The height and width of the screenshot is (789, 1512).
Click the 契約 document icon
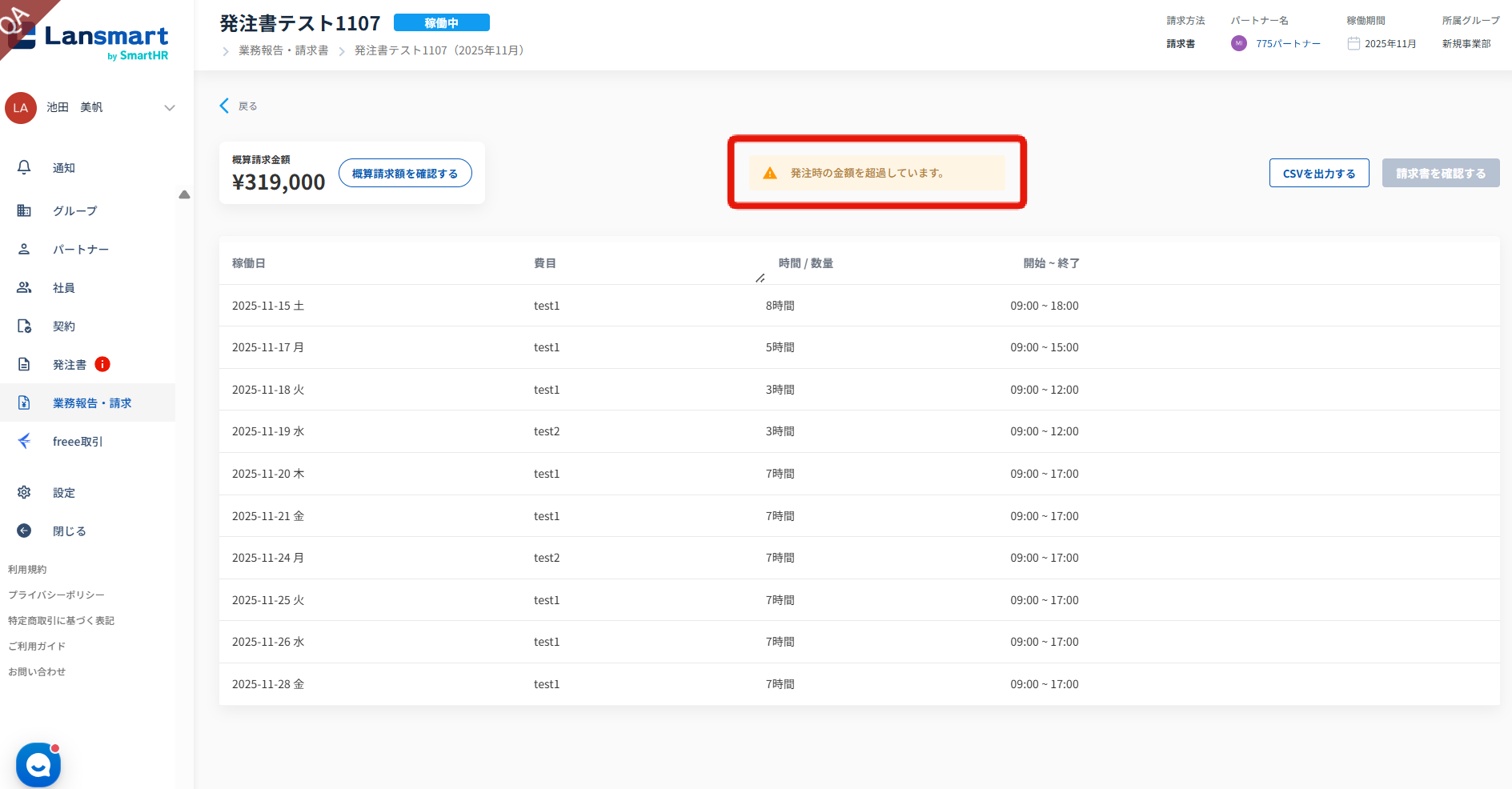24,326
